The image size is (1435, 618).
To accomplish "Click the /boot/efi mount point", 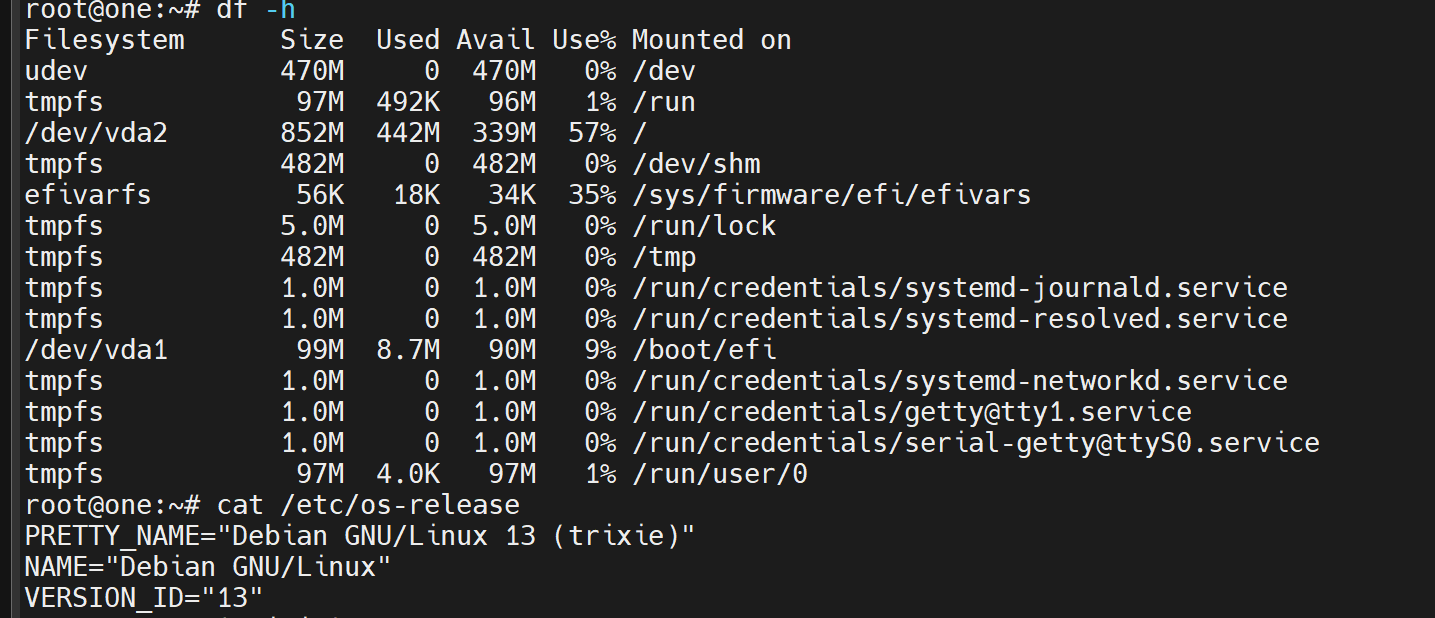I will 704,350.
